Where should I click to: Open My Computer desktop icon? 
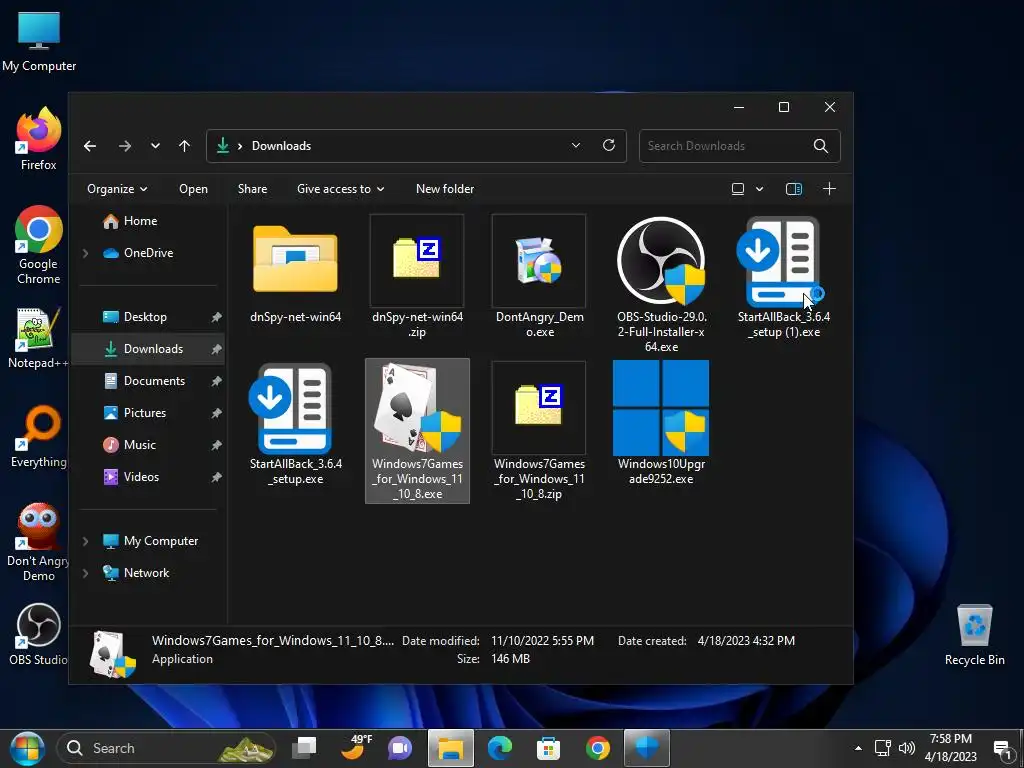pyautogui.click(x=39, y=42)
